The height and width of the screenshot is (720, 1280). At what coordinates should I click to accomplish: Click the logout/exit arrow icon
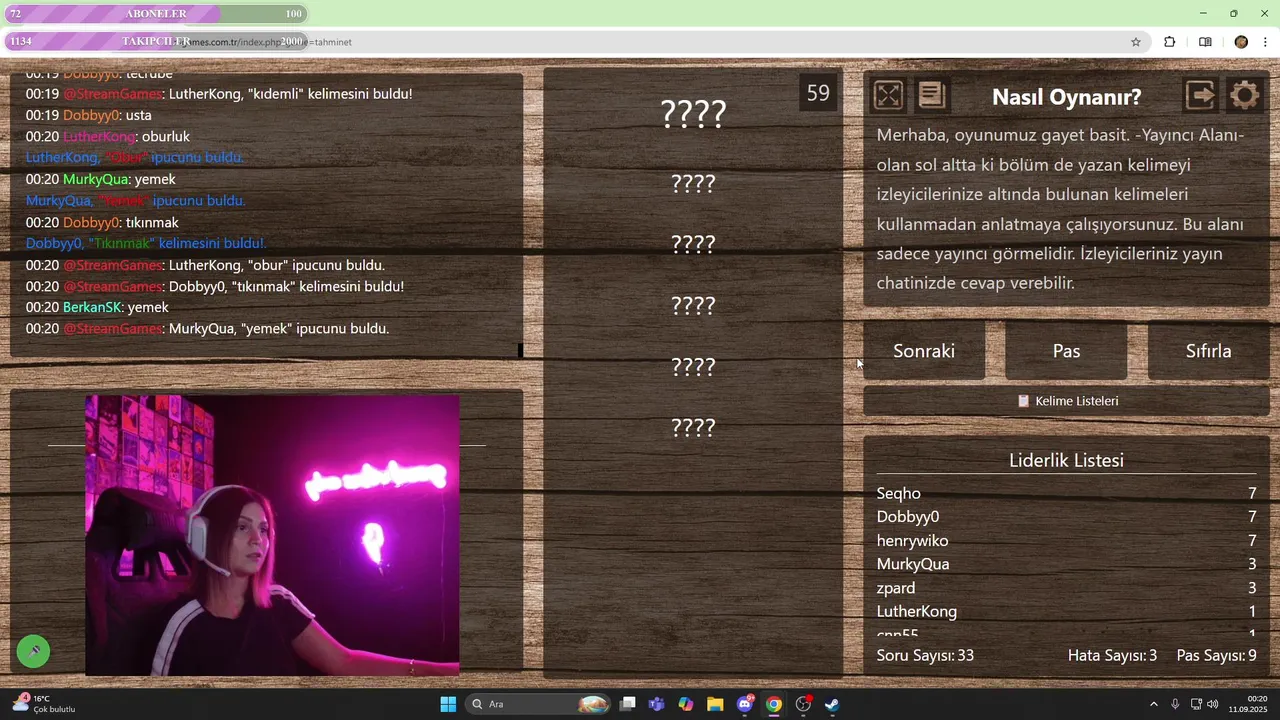click(1200, 95)
